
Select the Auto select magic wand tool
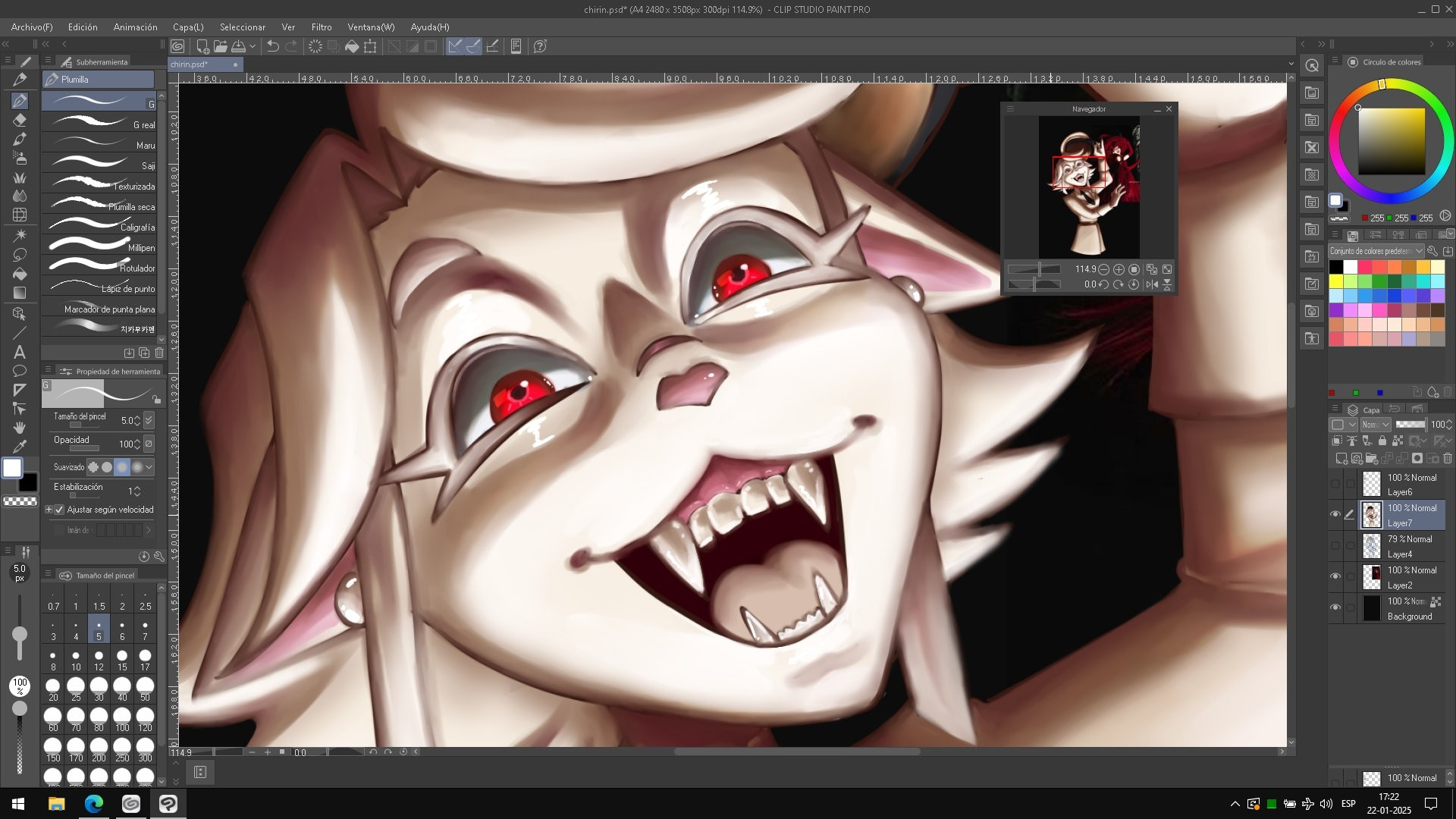pyautogui.click(x=20, y=235)
